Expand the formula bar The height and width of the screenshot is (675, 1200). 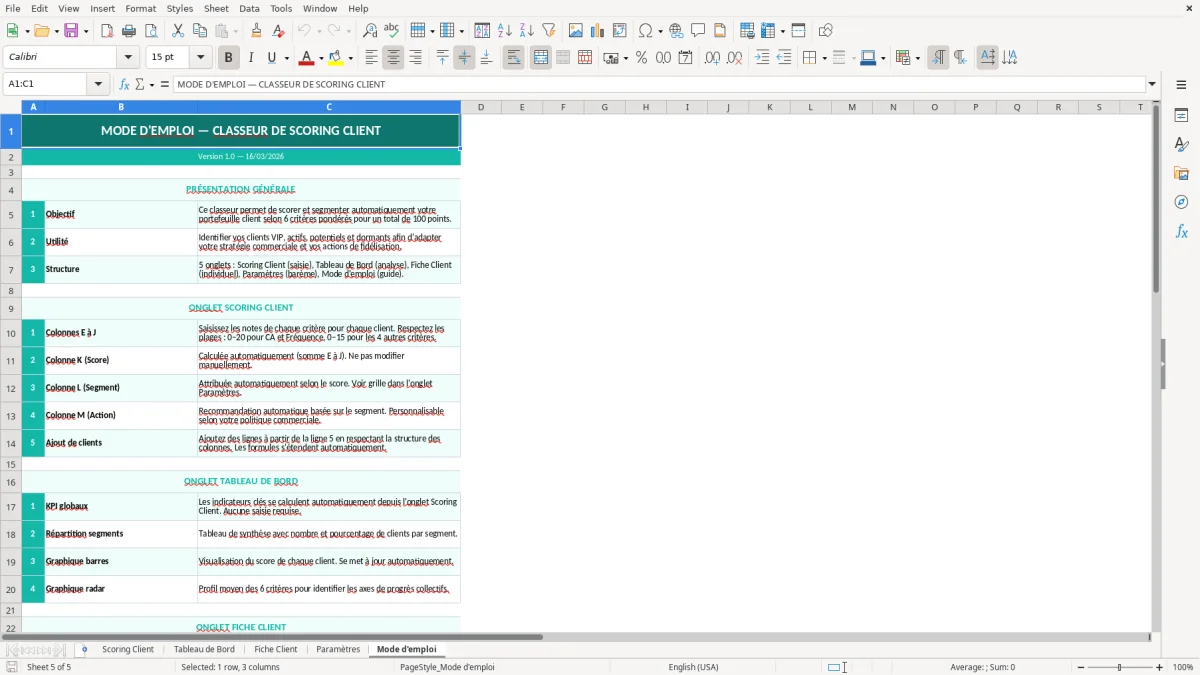(1152, 84)
